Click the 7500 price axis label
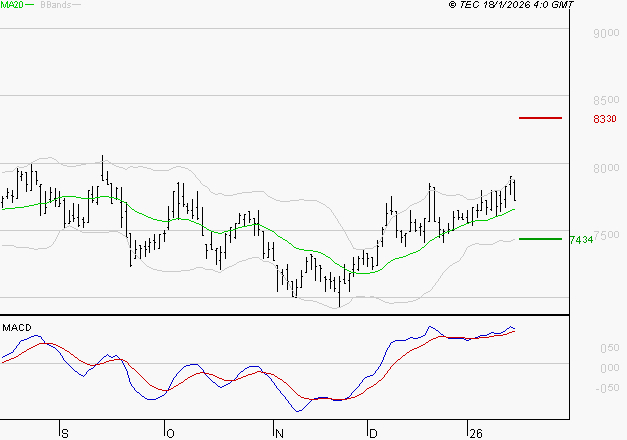This screenshot has height=440, width=627. [x=606, y=235]
